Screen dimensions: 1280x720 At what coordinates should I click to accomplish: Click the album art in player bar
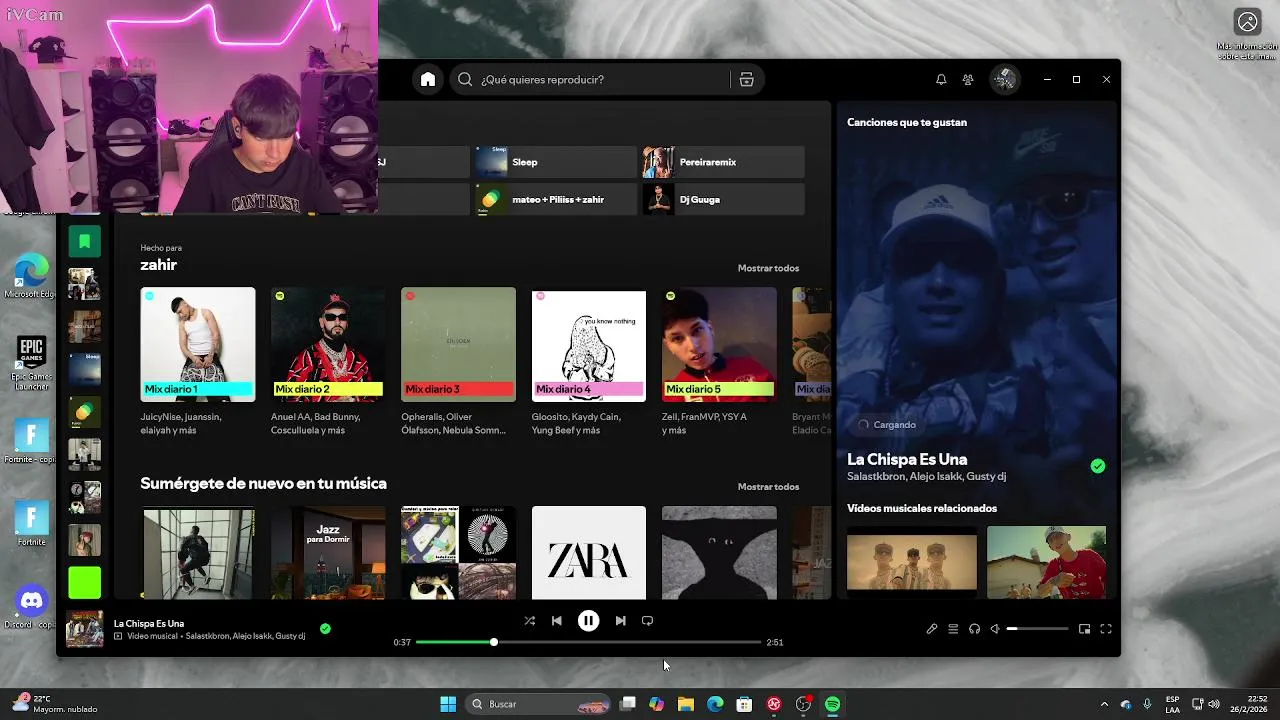[x=84, y=629]
